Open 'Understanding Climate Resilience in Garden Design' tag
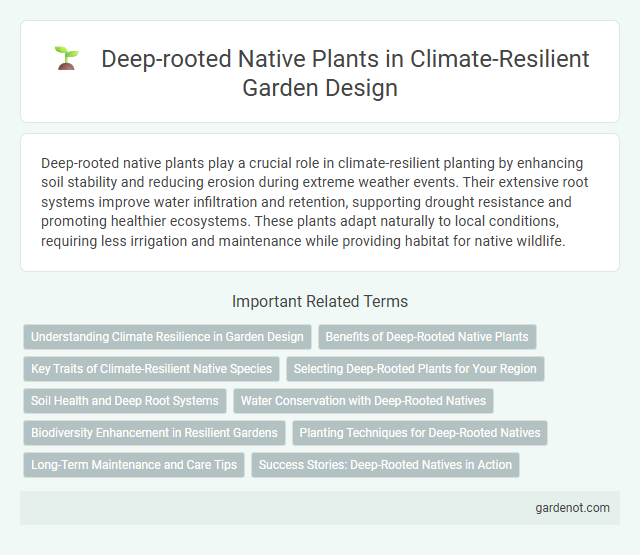This screenshot has width=640, height=555. pyautogui.click(x=167, y=337)
